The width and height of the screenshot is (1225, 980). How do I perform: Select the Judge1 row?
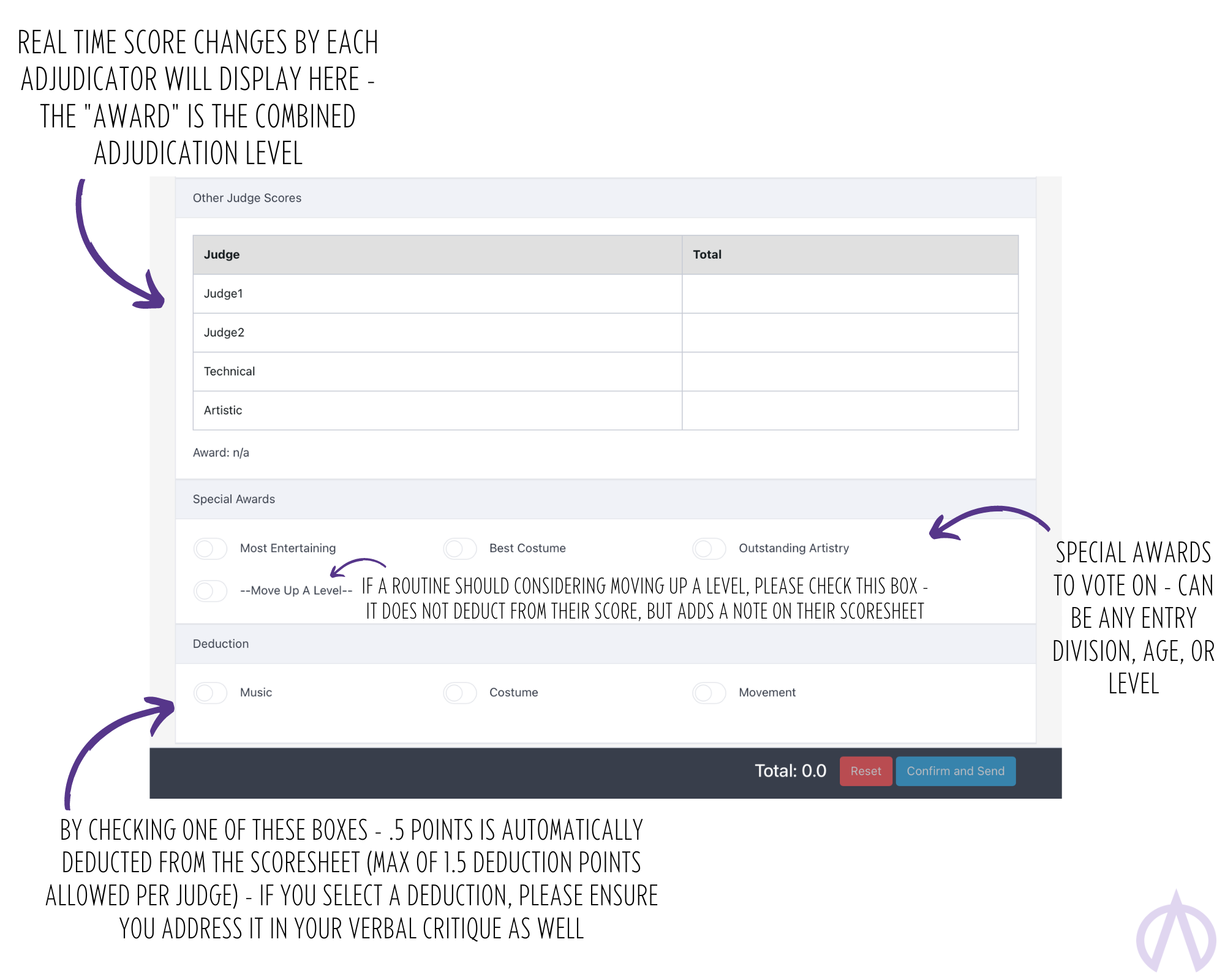point(606,293)
